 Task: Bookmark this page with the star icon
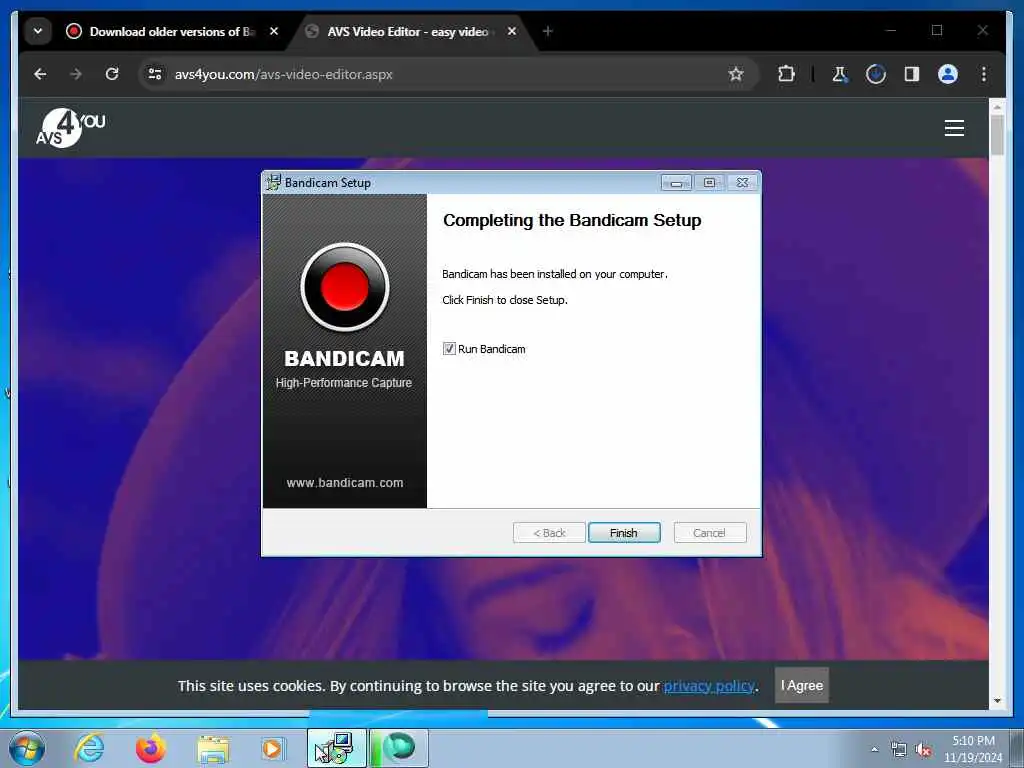pyautogui.click(x=736, y=74)
